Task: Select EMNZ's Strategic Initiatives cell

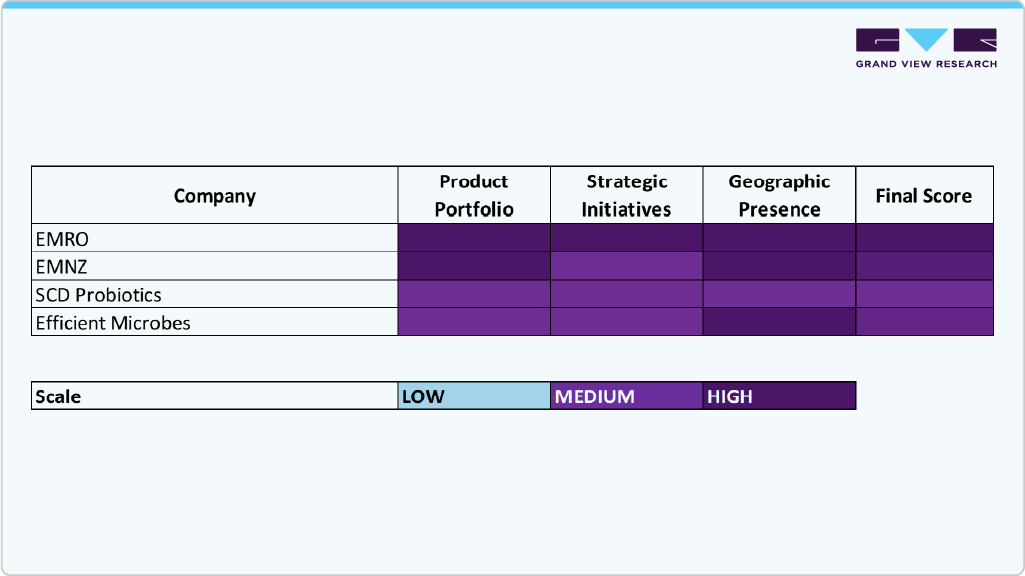Action: [626, 267]
